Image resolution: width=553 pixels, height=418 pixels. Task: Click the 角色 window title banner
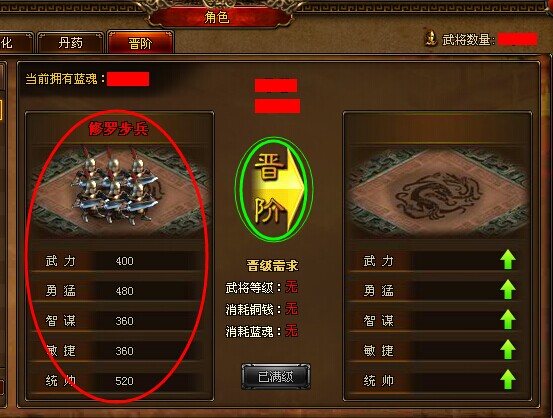pos(217,17)
